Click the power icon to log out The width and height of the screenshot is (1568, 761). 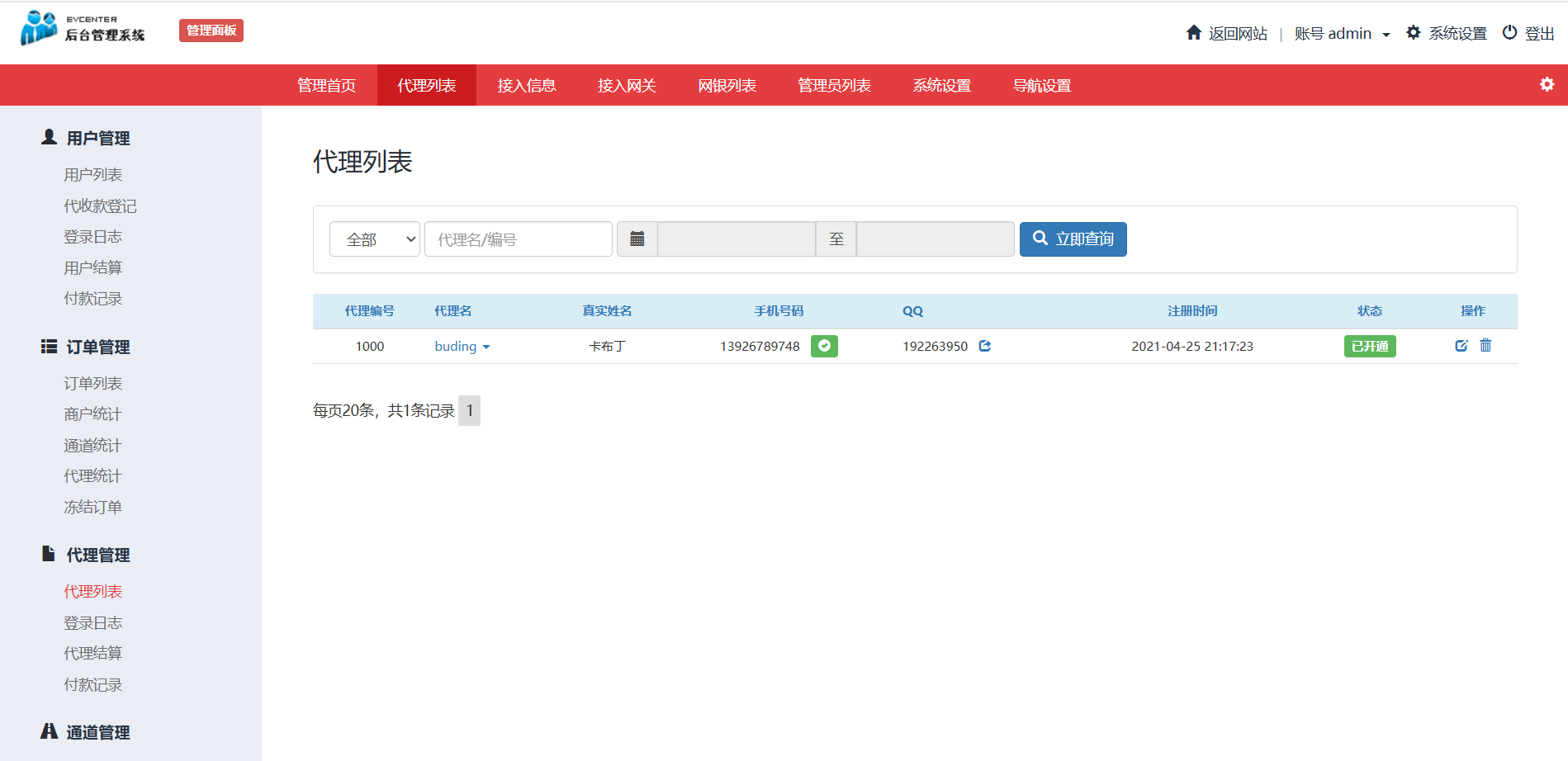(1509, 33)
